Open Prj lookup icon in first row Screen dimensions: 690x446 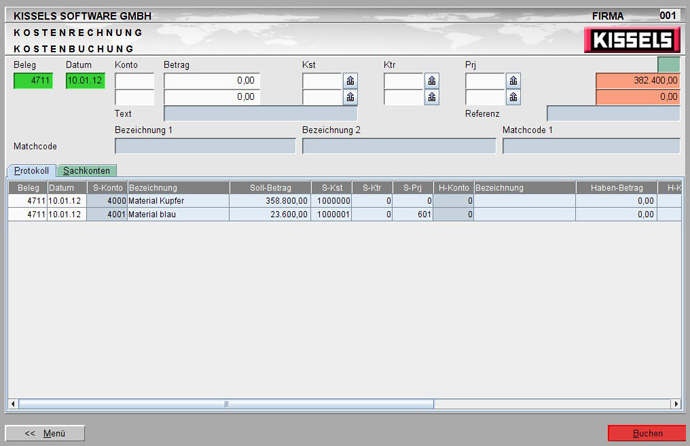click(x=513, y=80)
